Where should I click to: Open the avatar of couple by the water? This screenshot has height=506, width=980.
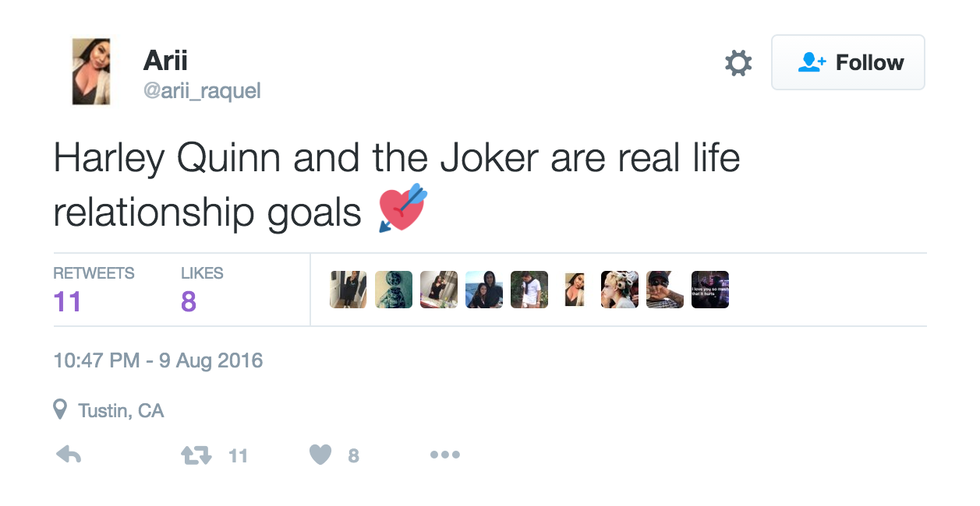pos(484,290)
